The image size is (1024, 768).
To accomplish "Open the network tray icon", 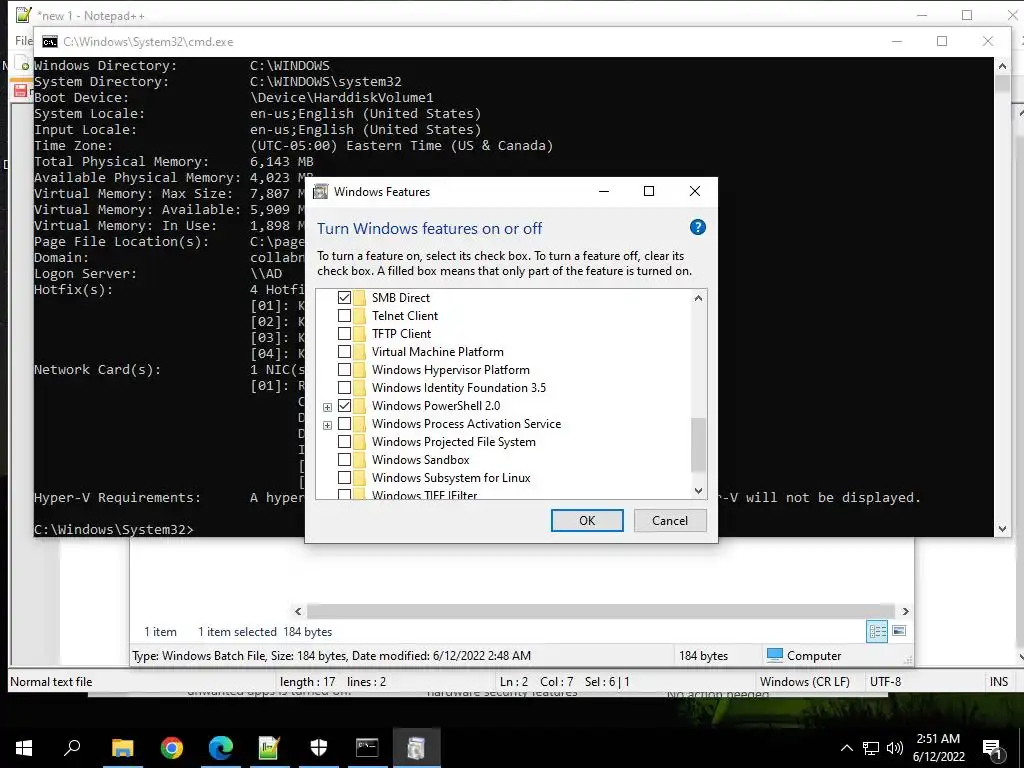I will (x=871, y=748).
